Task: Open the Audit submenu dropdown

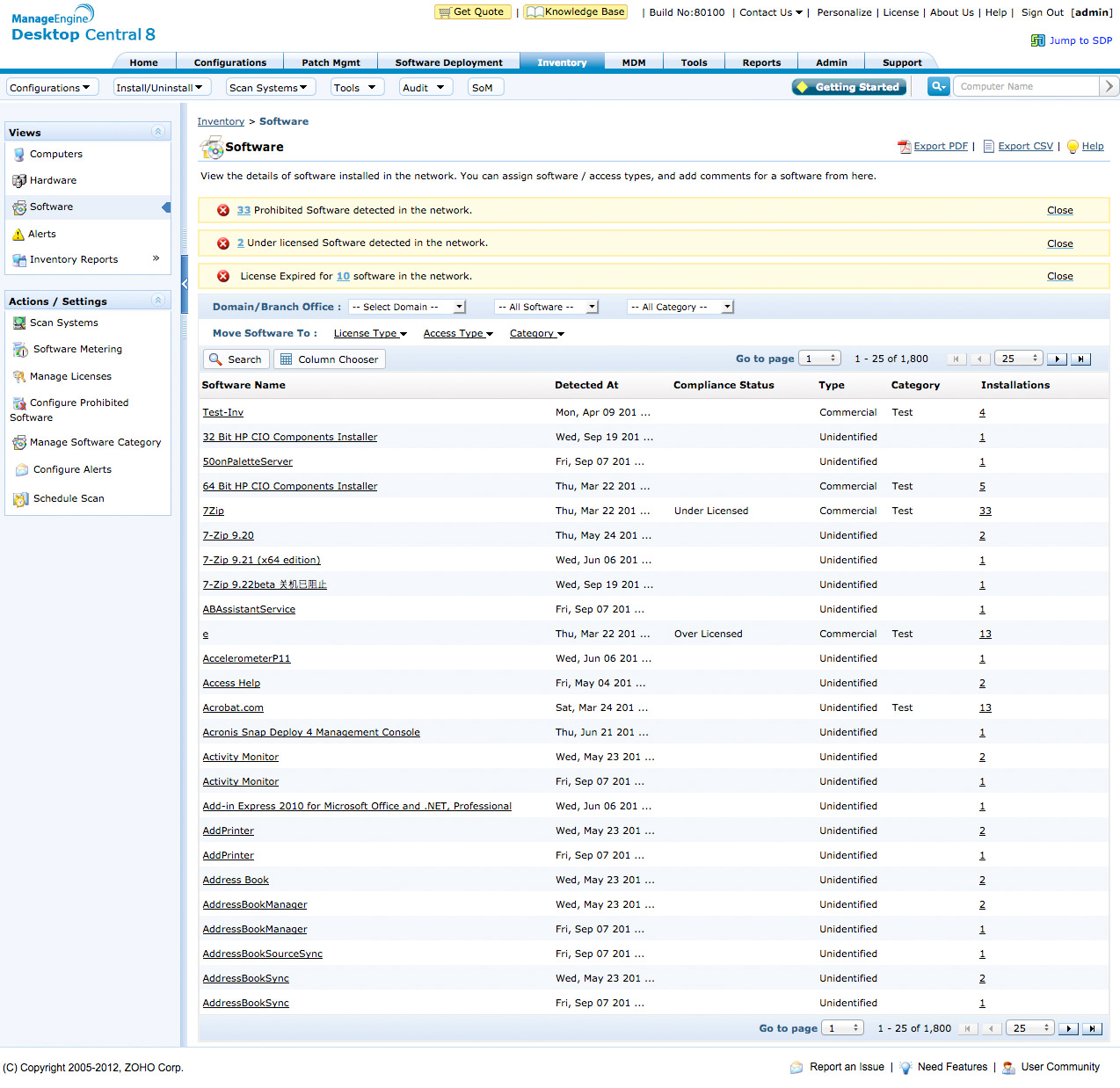Action: coord(426,88)
